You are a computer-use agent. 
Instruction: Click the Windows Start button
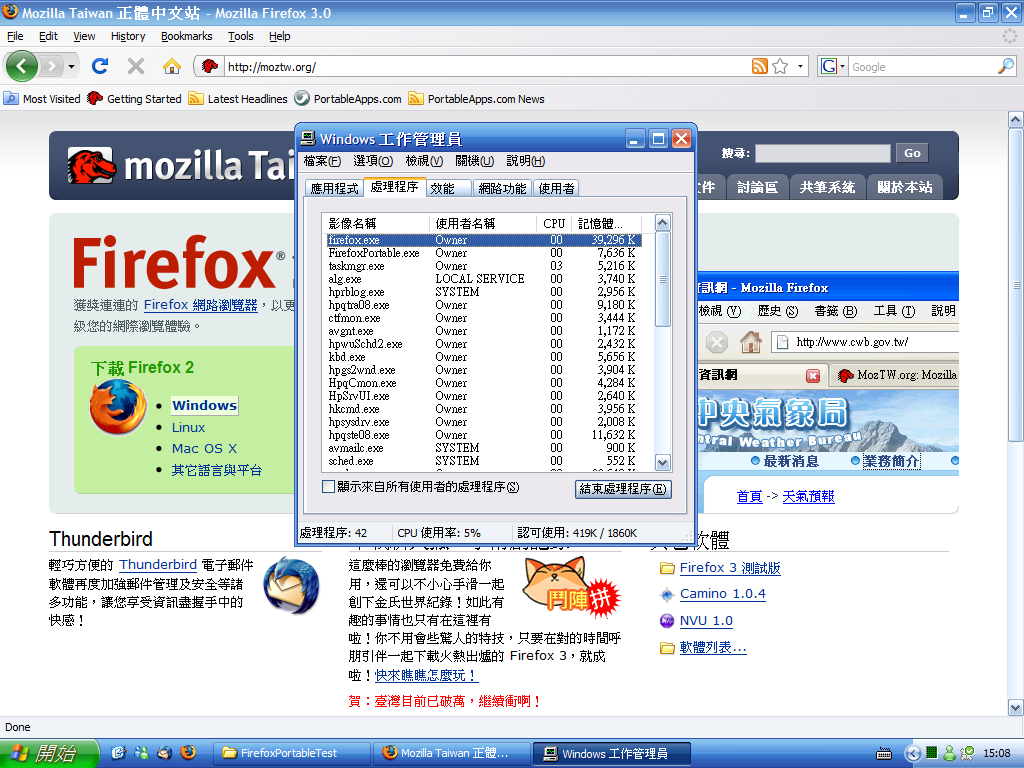coord(49,753)
